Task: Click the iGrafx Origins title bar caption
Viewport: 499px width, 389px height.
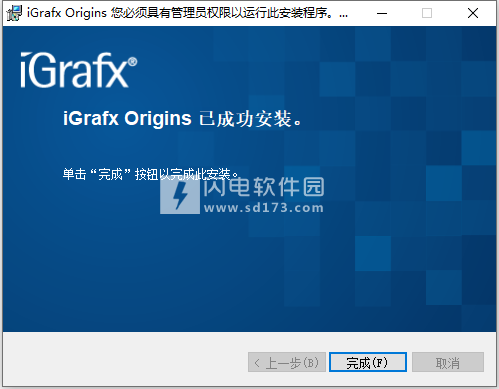Action: click(67, 13)
